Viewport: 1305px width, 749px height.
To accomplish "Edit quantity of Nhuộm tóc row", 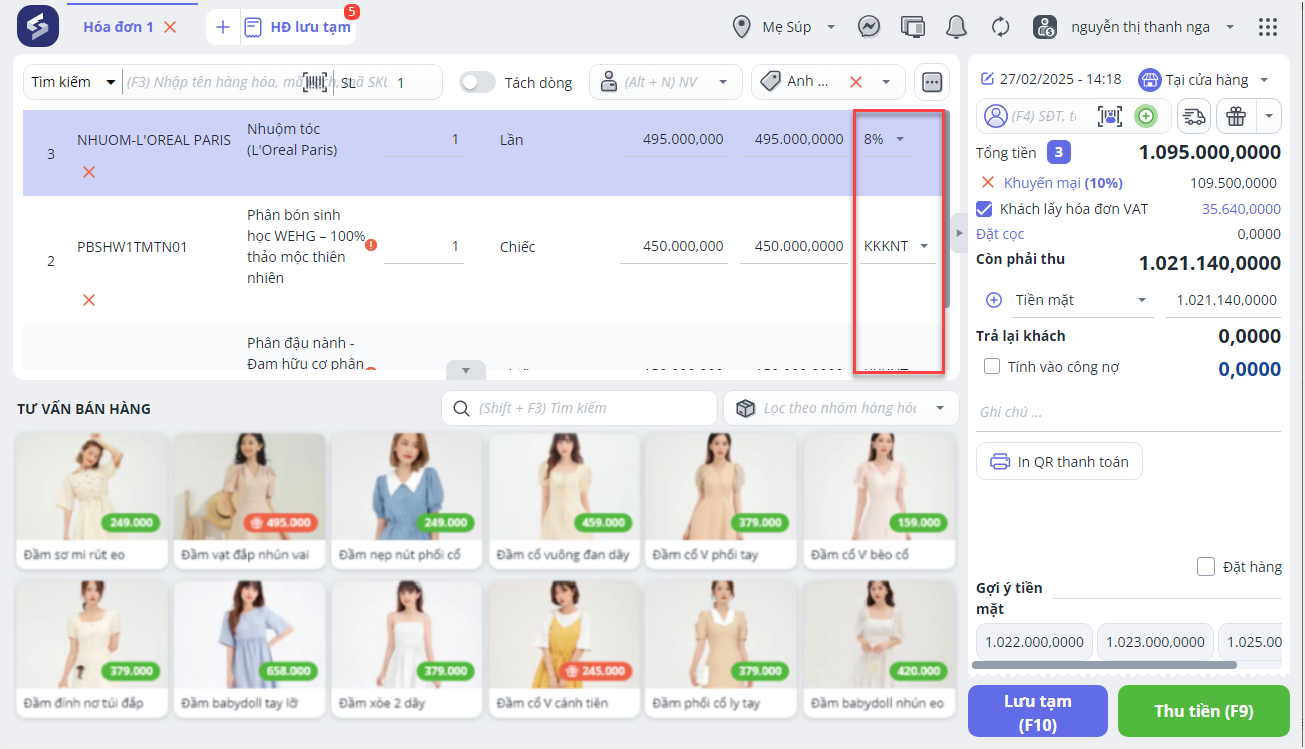I will [x=424, y=139].
